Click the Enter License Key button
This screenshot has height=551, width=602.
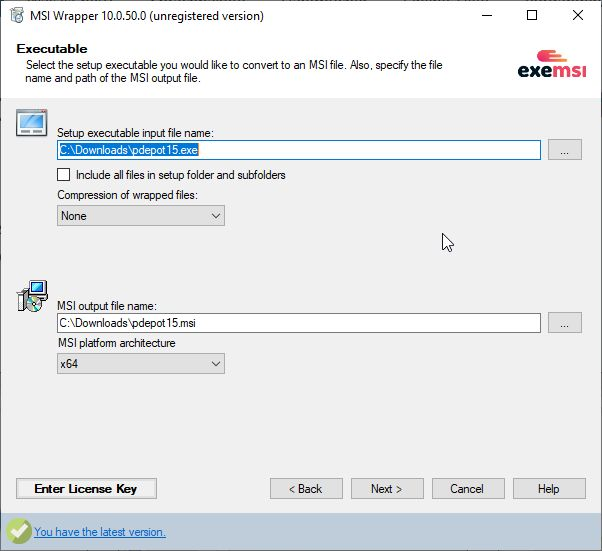(86, 488)
